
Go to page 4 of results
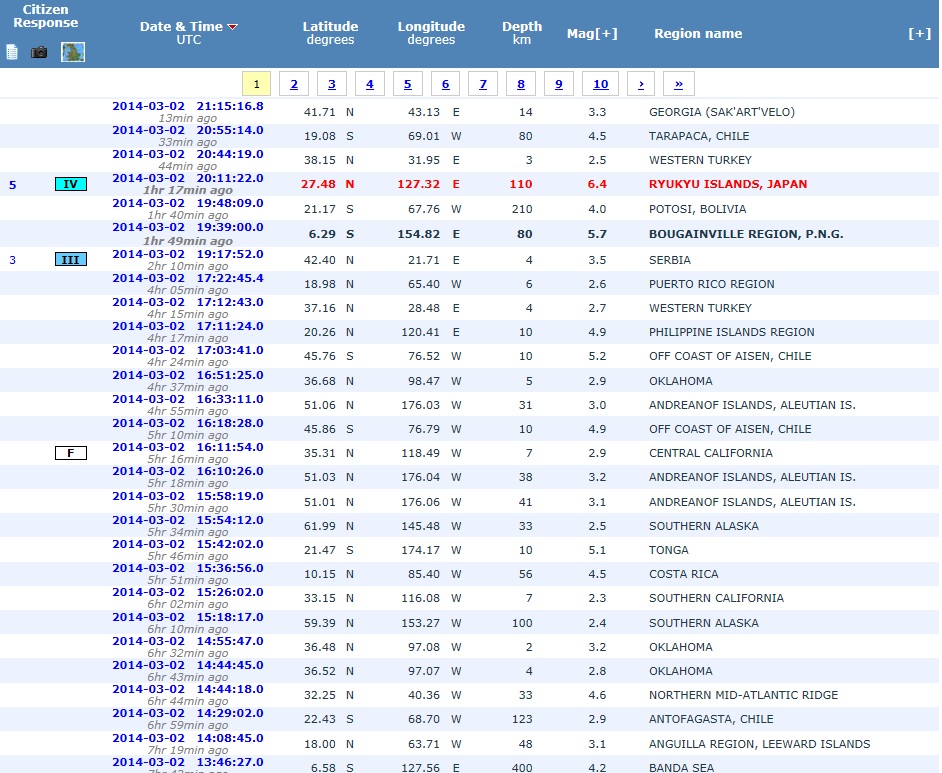point(369,84)
